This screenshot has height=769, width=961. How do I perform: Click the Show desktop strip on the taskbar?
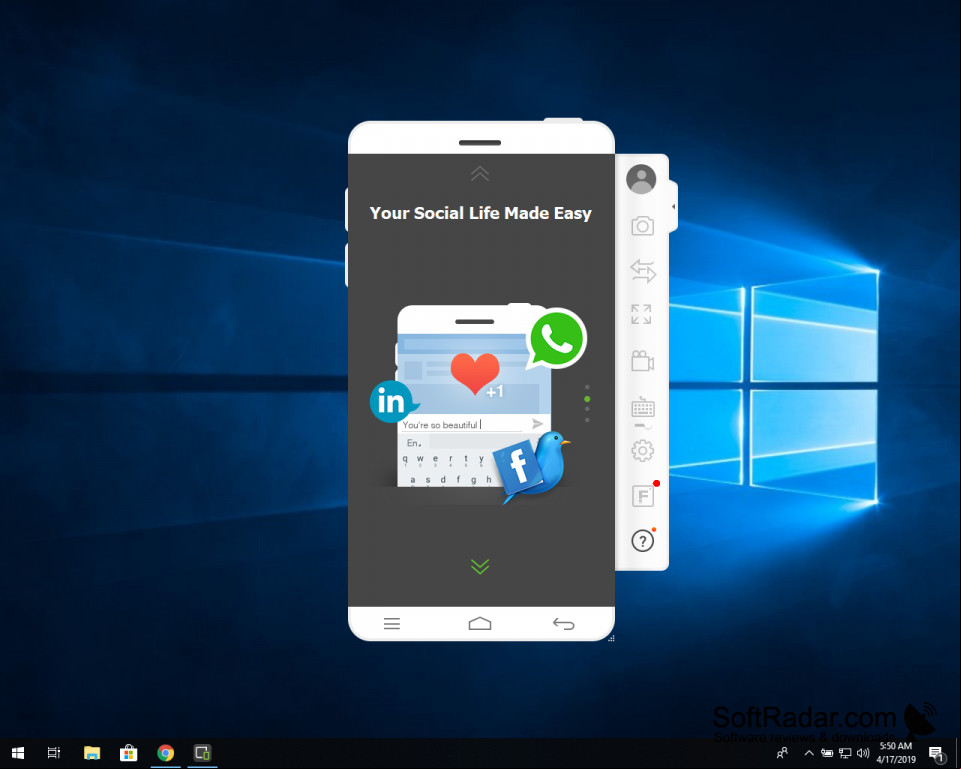pos(958,753)
